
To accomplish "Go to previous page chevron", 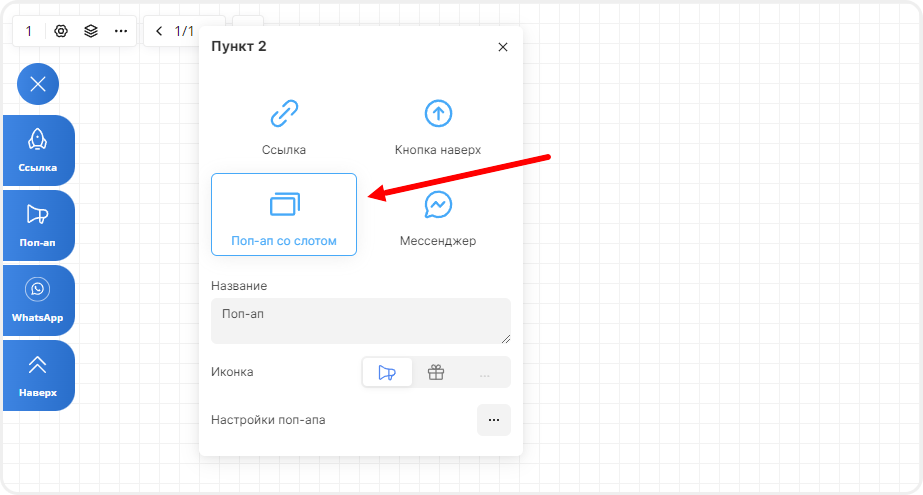I will 159,31.
